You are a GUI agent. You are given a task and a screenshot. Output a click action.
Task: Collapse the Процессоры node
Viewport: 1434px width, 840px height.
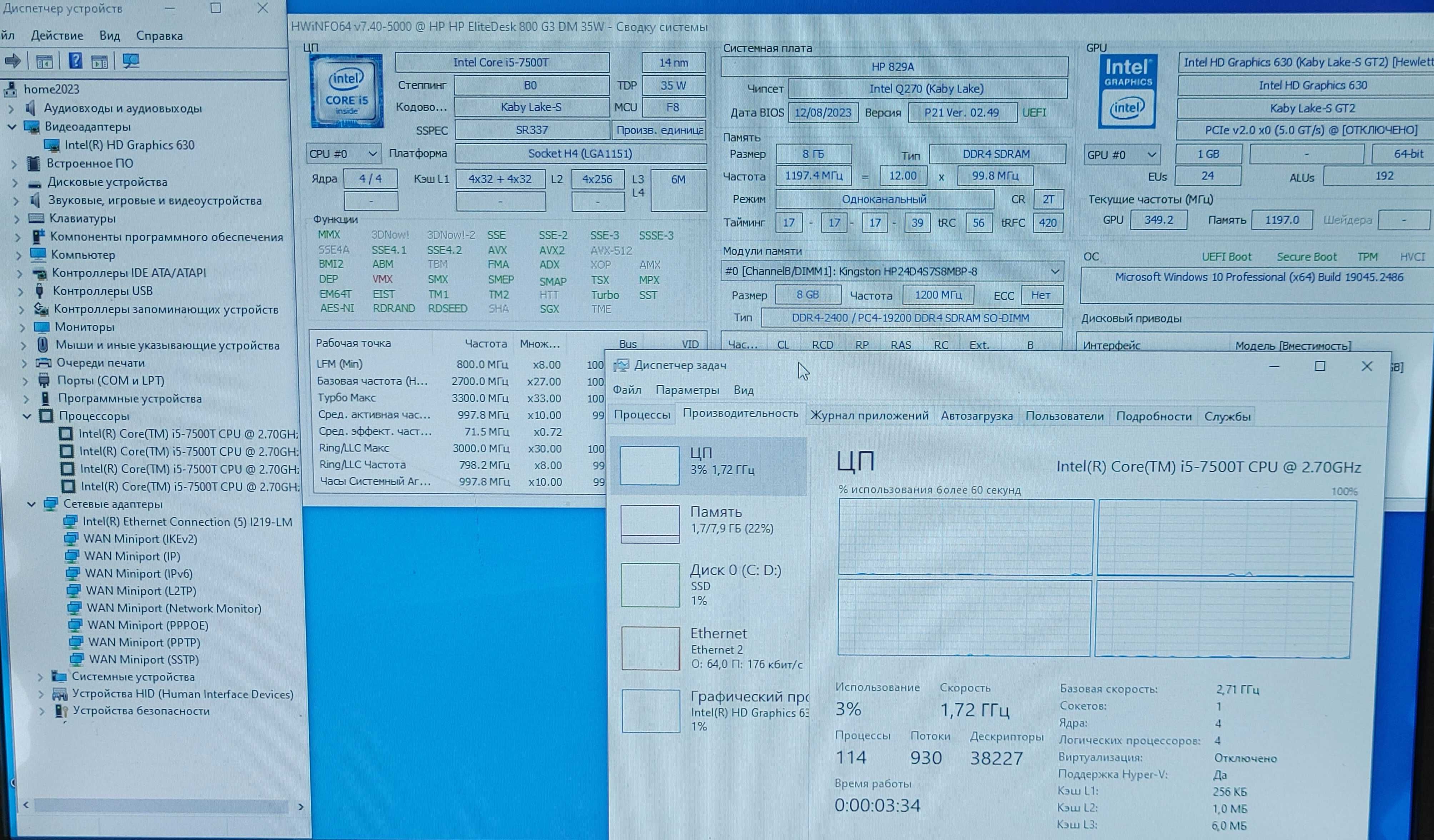27,416
